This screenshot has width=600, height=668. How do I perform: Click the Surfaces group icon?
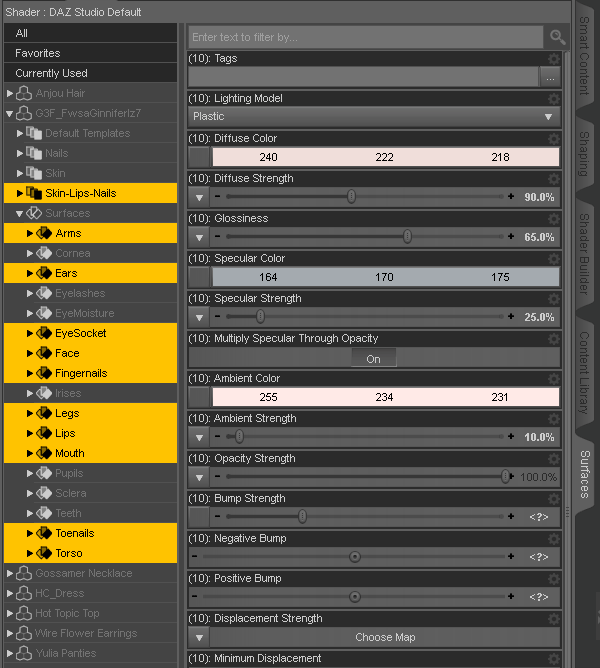[x=34, y=213]
